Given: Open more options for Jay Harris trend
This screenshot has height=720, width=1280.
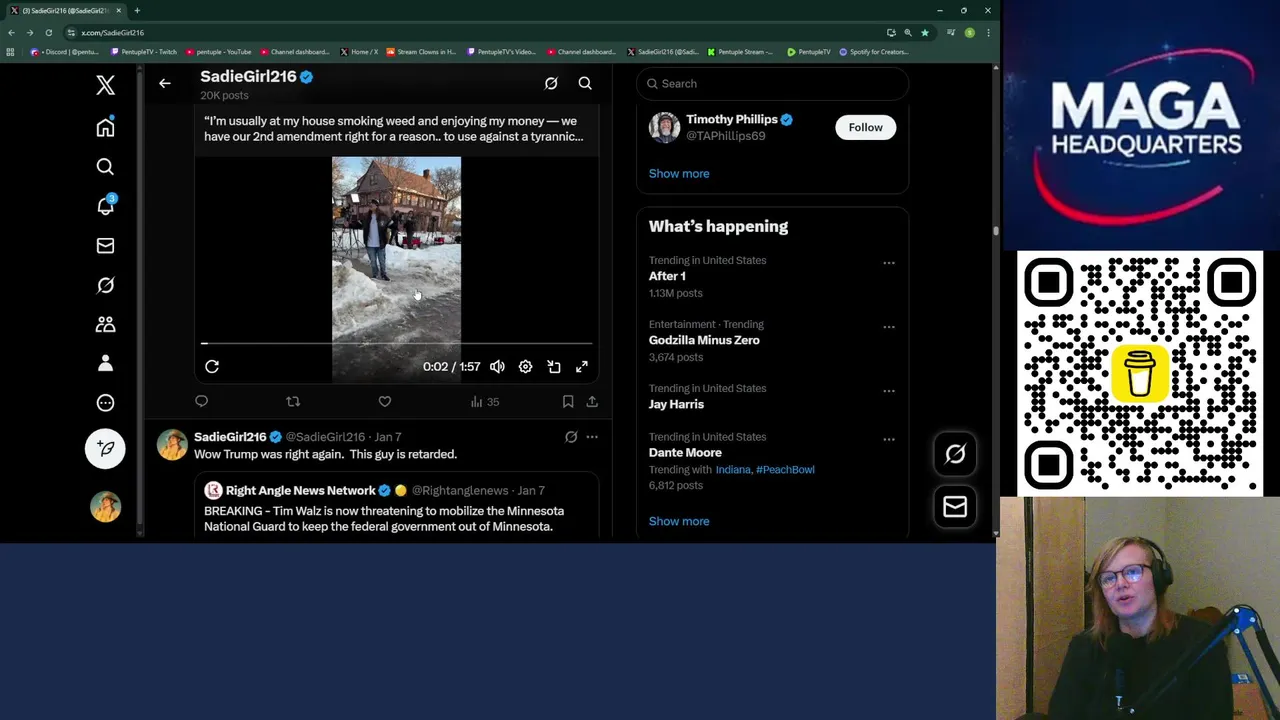Looking at the screenshot, I should (x=888, y=391).
